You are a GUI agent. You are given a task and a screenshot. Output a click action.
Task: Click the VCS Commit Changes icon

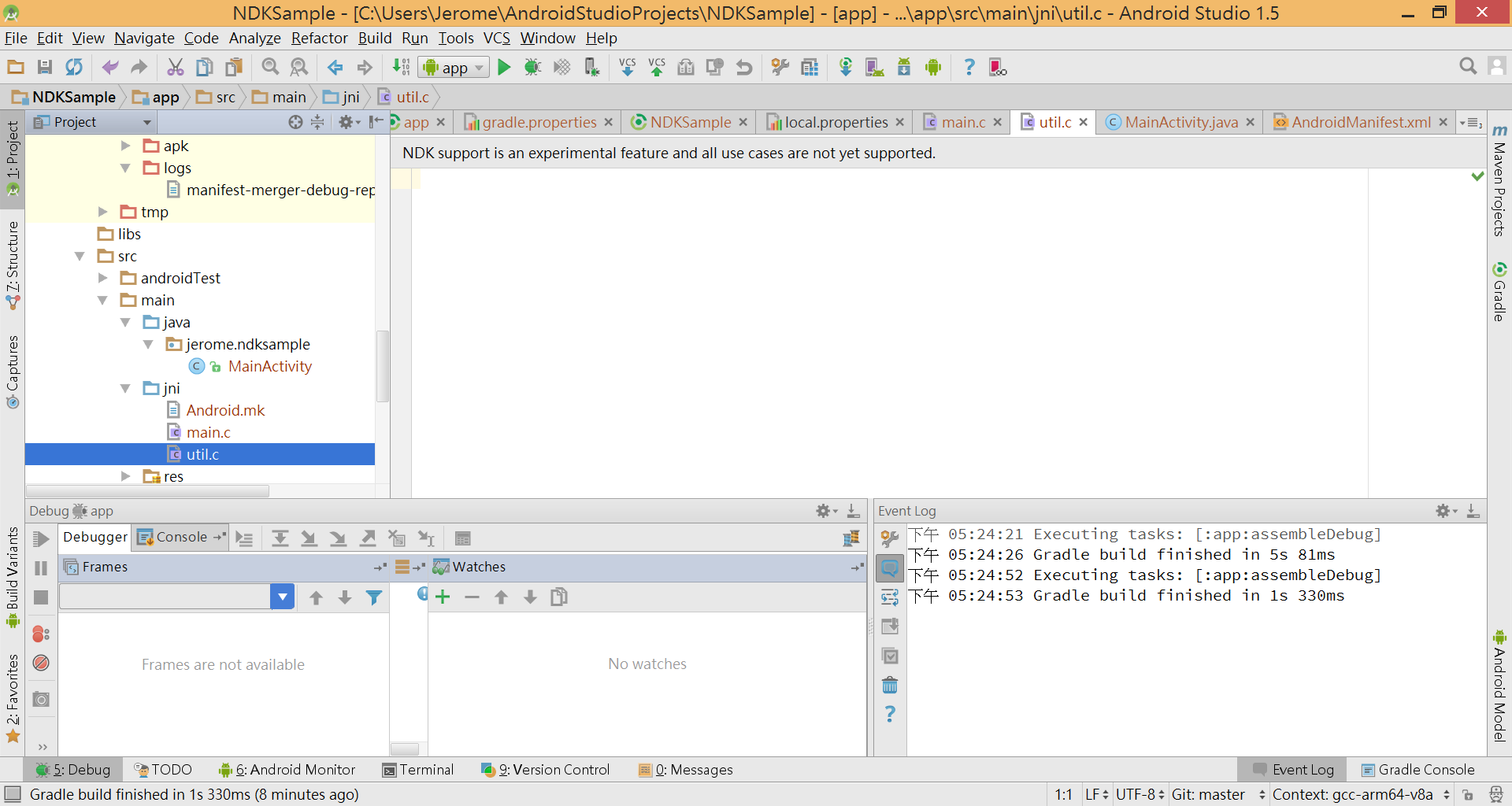click(x=657, y=68)
